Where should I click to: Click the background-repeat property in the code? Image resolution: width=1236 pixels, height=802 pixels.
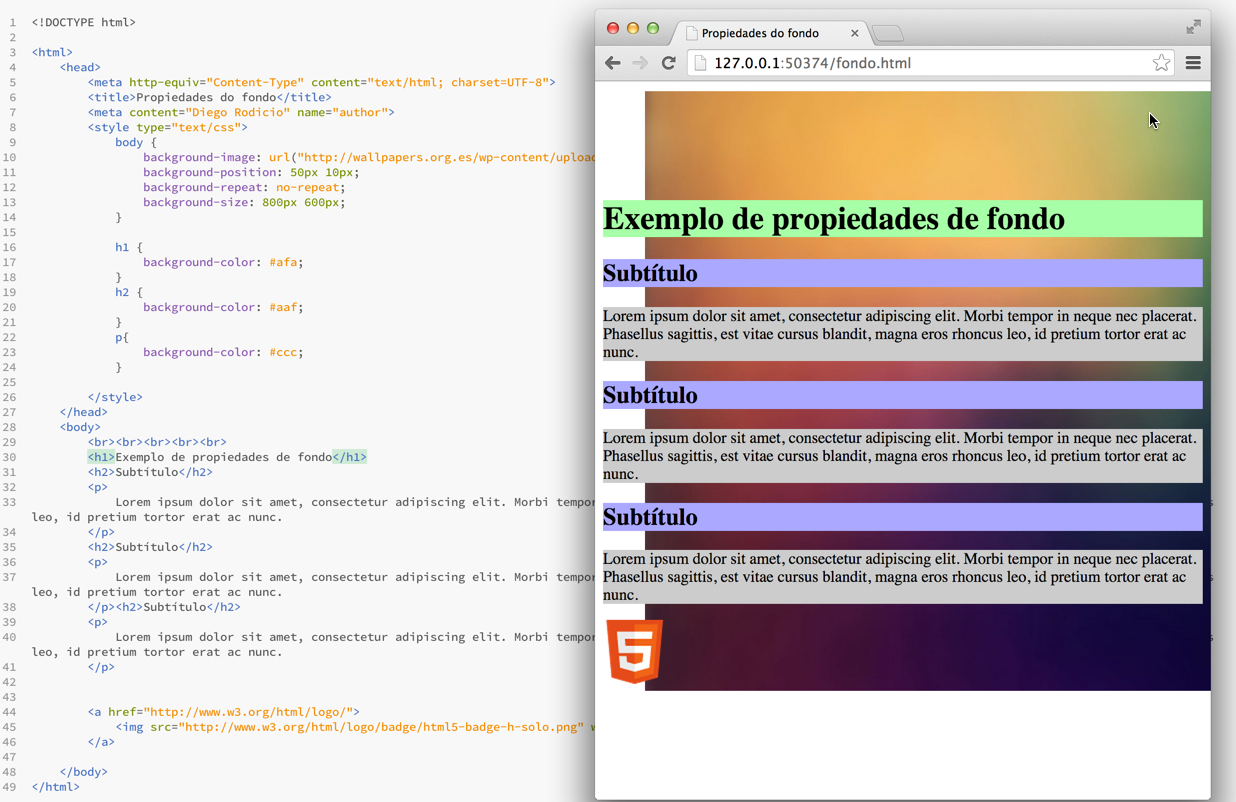[x=205, y=187]
